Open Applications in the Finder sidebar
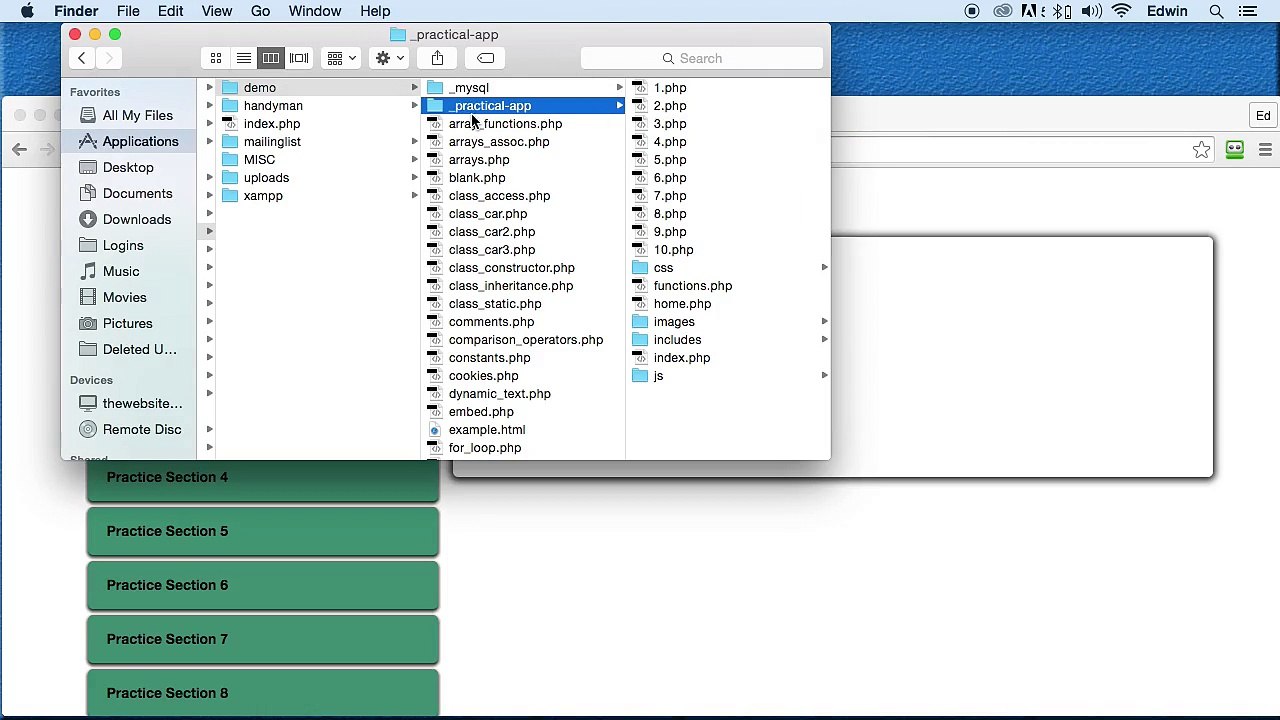Viewport: 1280px width, 720px height. [x=128, y=141]
